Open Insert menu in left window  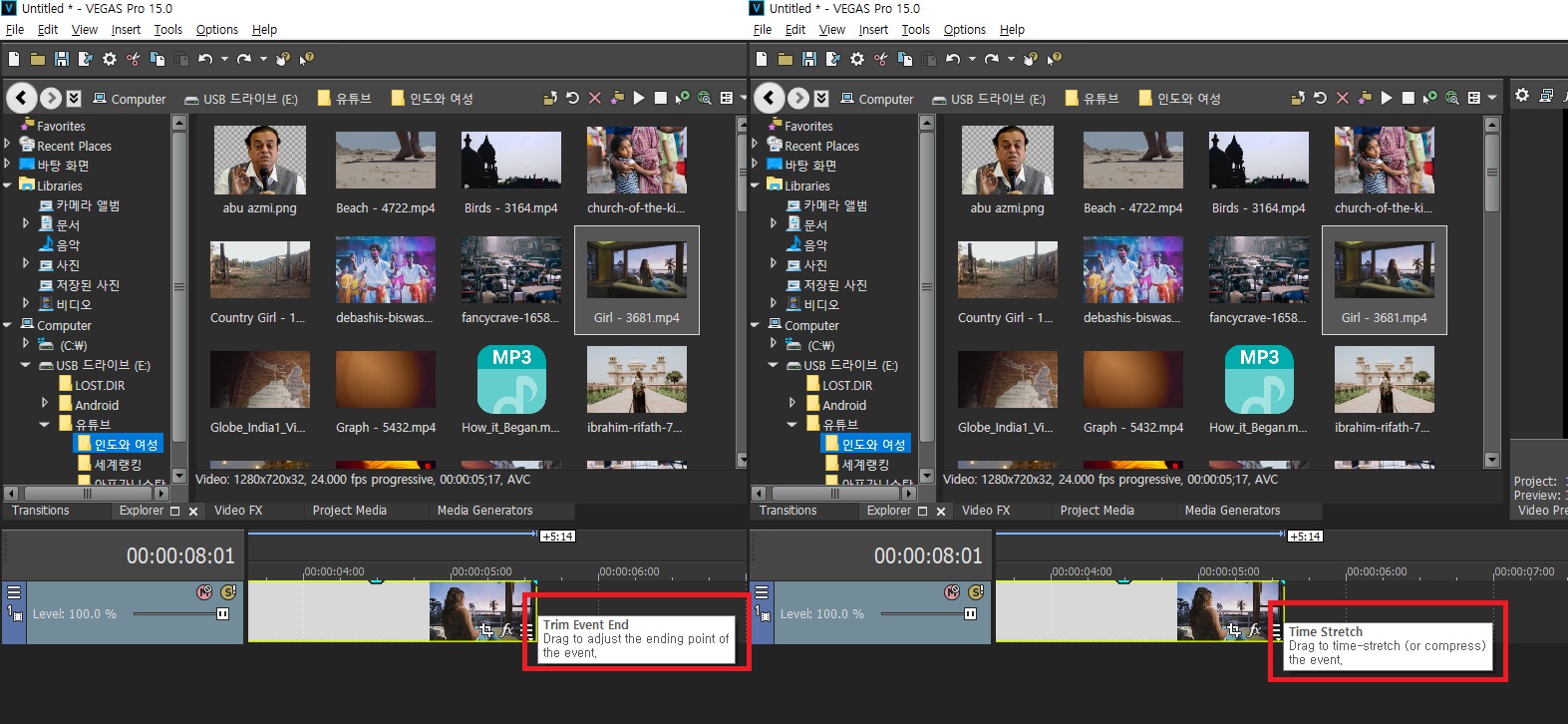126,30
